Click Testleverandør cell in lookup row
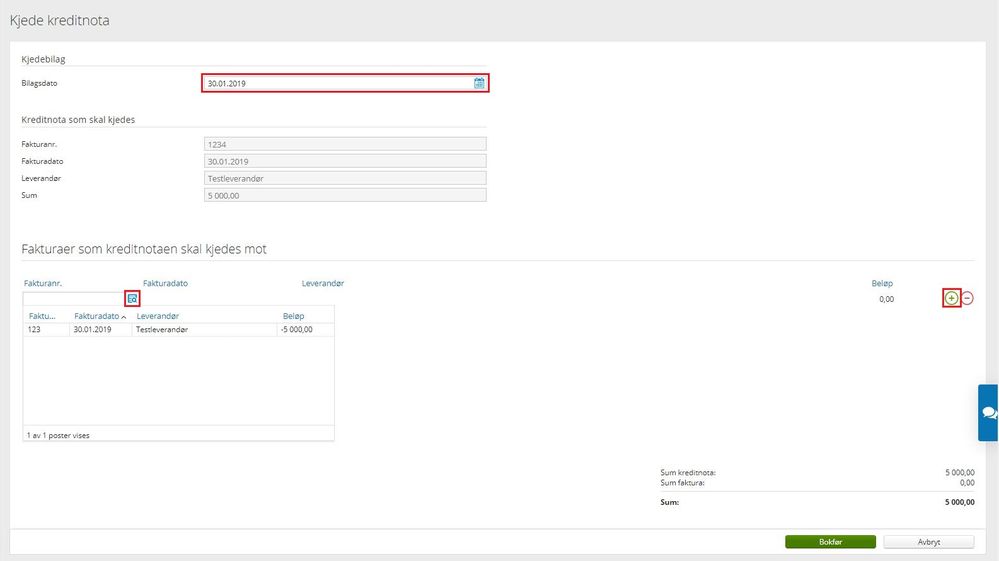 (x=162, y=330)
